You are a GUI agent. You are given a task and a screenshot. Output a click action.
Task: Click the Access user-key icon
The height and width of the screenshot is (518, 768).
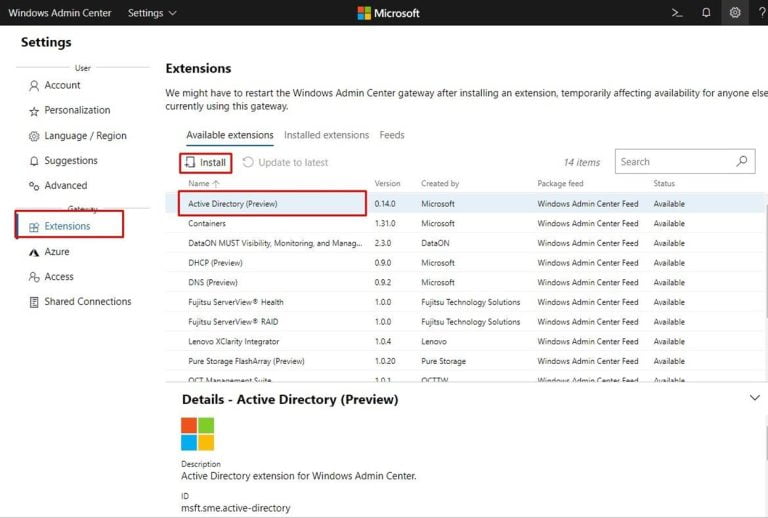(x=34, y=277)
